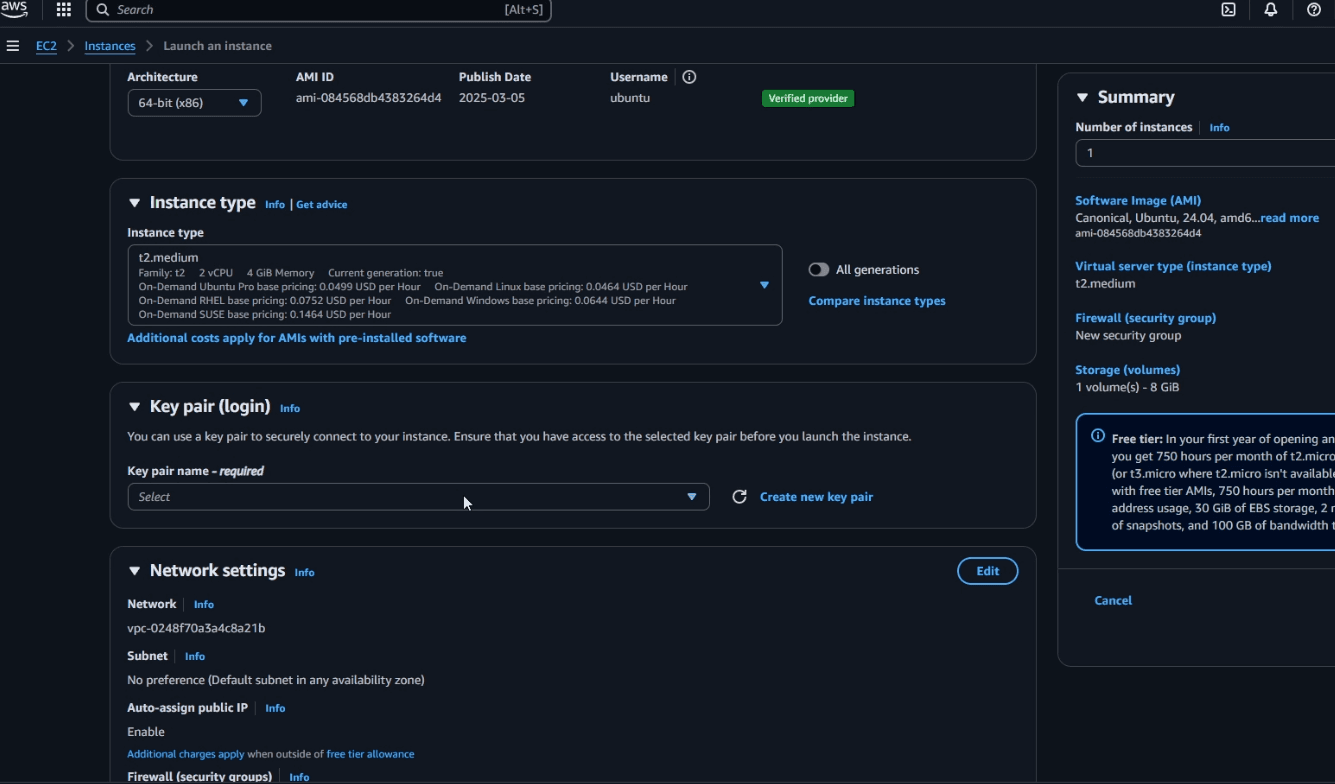Screen dimensions: 1335x784
Task: Open the AWS console home logo
Action: 15,10
